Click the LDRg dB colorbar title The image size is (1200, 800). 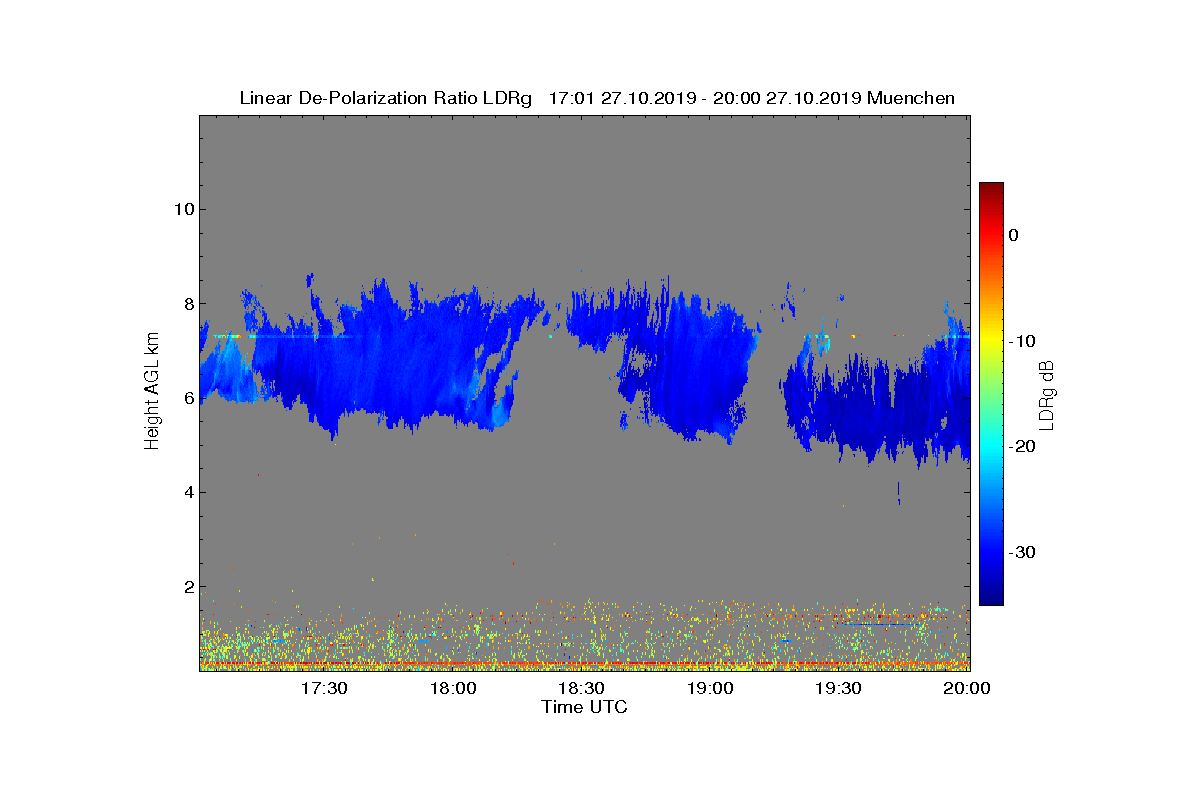click(x=1047, y=394)
